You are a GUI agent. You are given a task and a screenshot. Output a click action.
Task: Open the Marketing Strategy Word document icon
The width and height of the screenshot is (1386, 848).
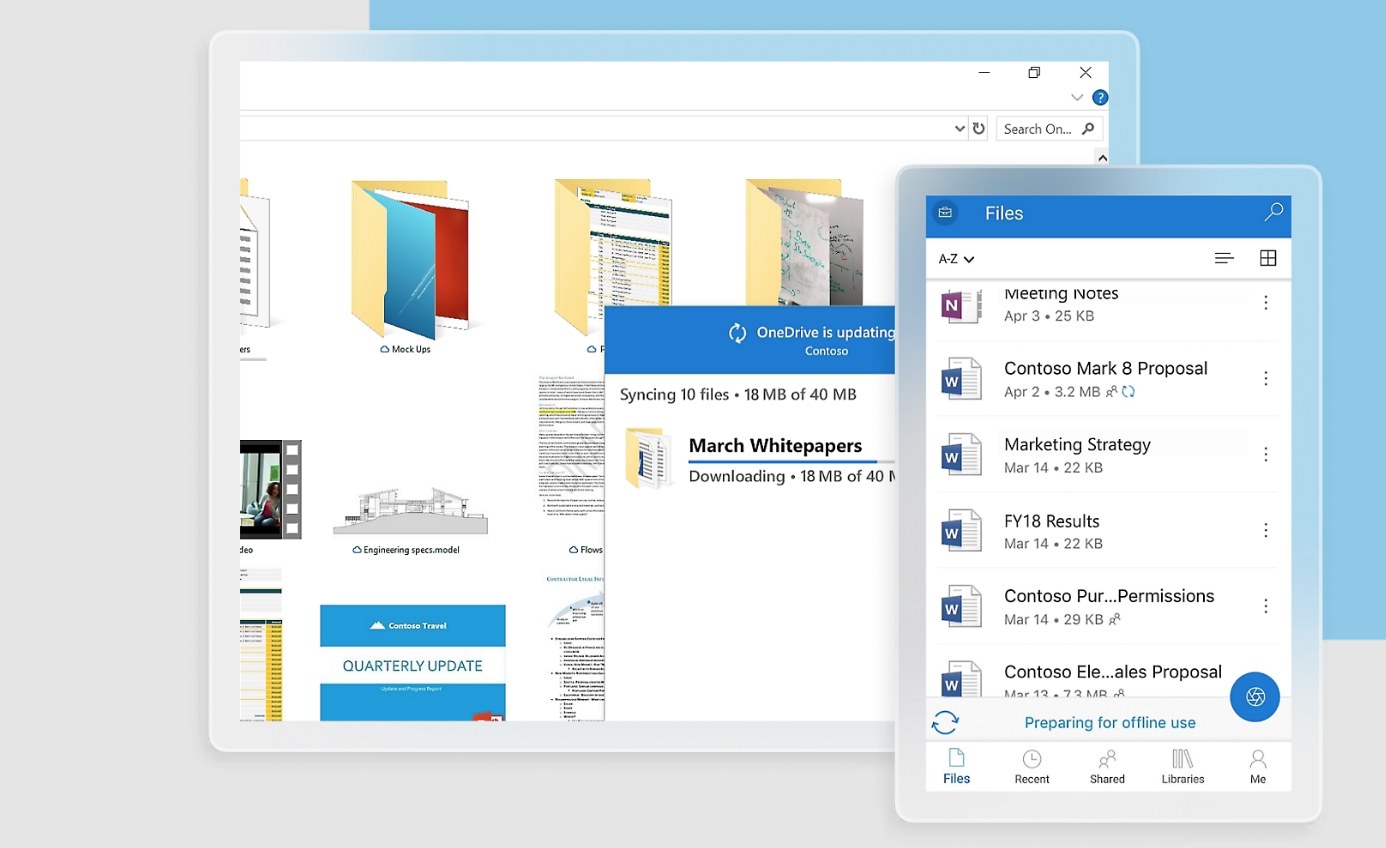[962, 455]
